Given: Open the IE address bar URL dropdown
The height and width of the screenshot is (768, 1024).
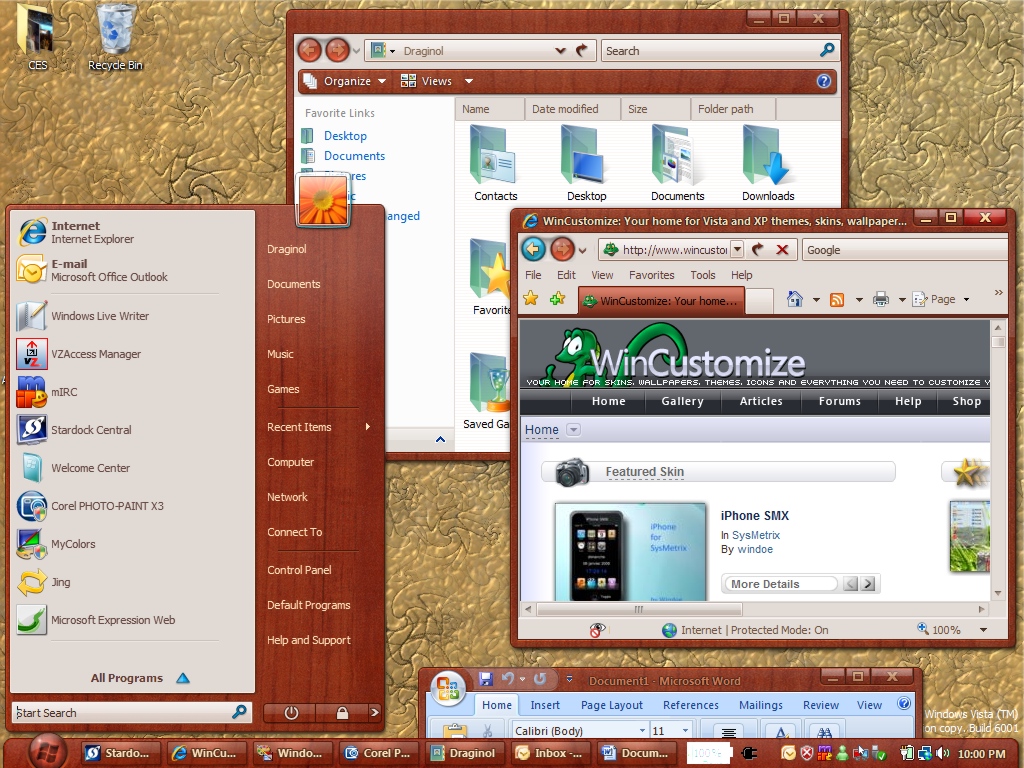Looking at the screenshot, I should [x=737, y=249].
